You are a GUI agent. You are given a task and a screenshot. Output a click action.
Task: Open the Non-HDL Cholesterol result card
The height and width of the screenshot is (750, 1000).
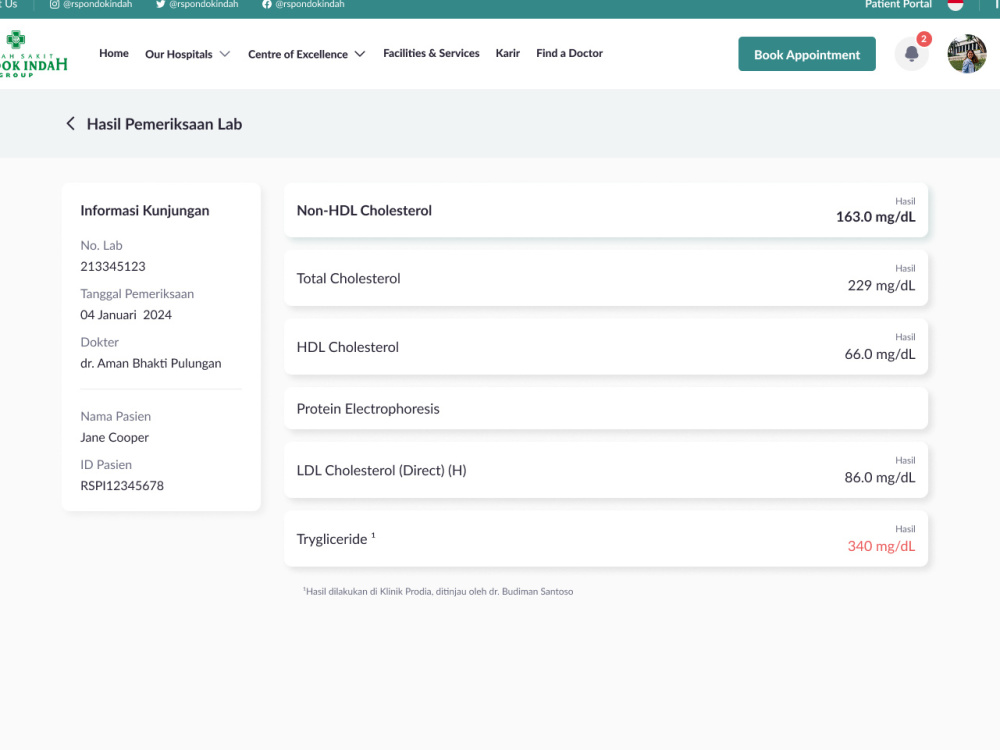pos(606,210)
